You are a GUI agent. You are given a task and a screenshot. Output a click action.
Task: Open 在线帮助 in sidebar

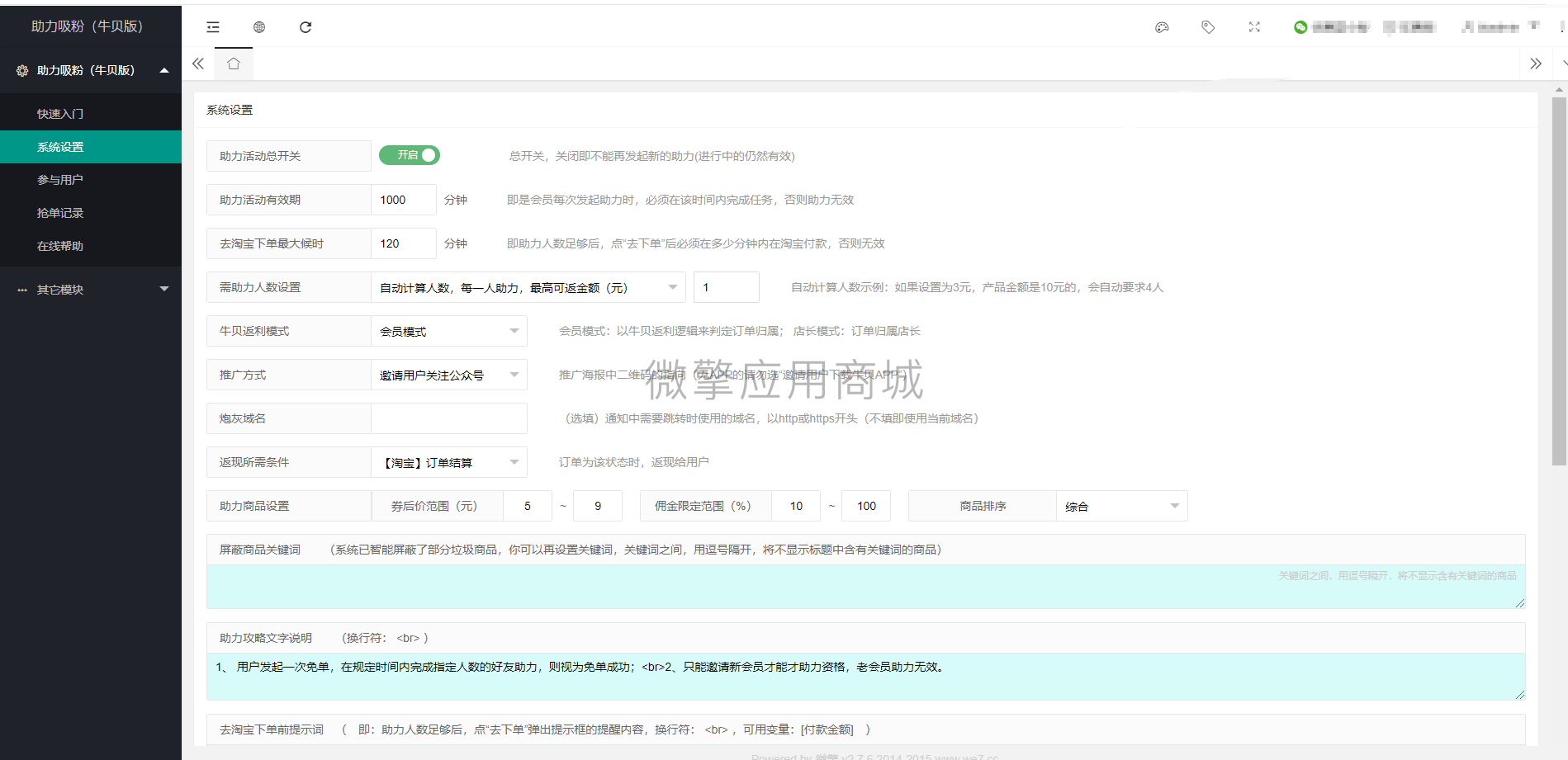[91, 246]
